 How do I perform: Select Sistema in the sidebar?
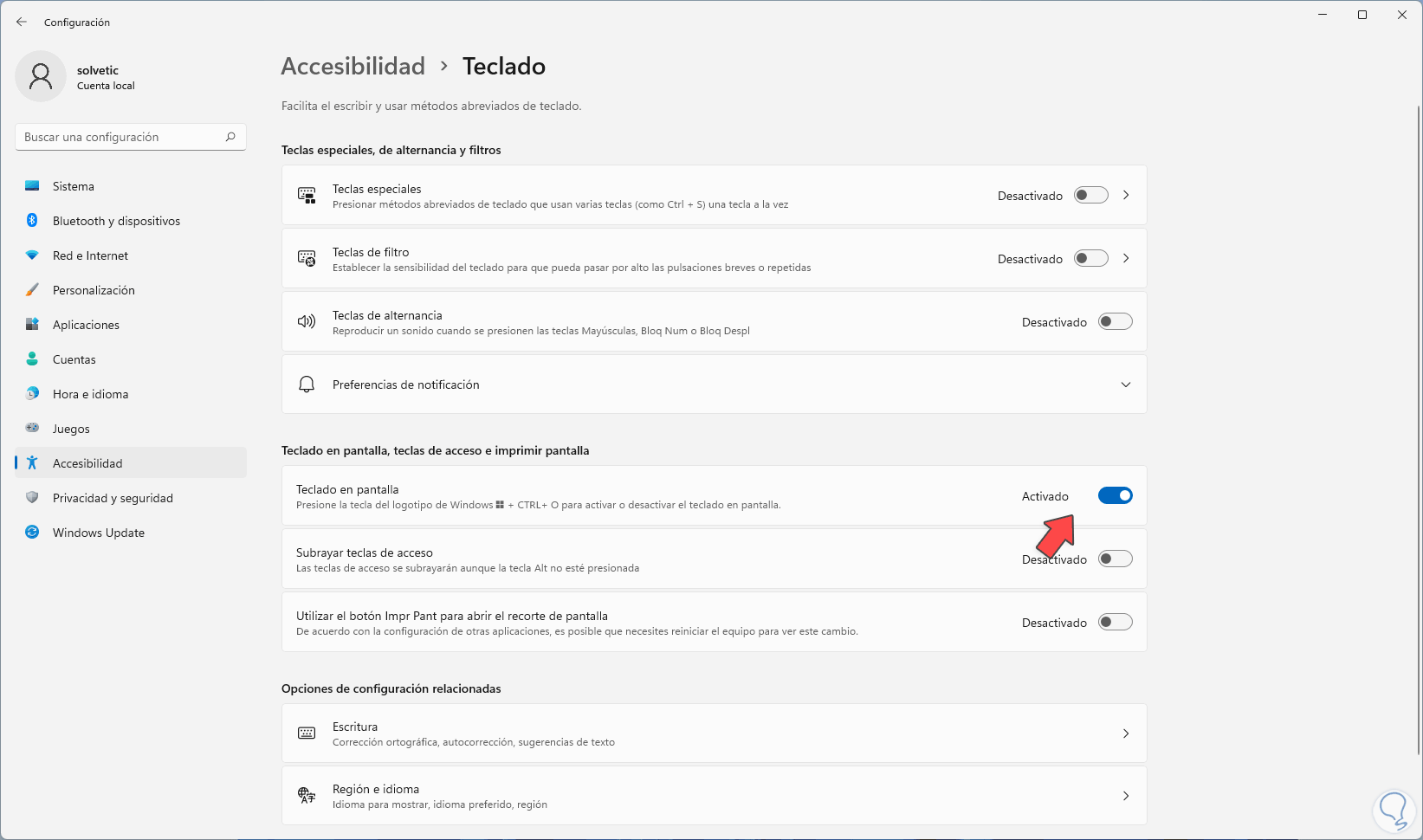(74, 186)
